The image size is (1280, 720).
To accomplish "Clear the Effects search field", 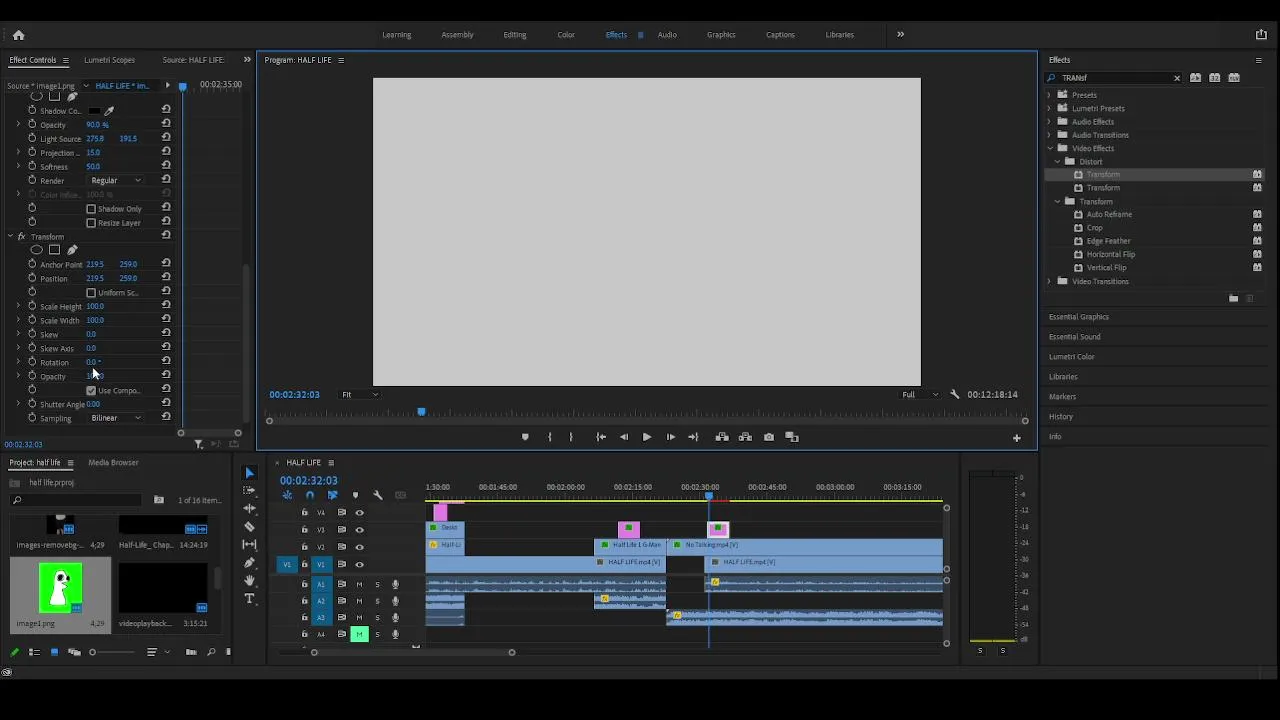I will click(1177, 78).
